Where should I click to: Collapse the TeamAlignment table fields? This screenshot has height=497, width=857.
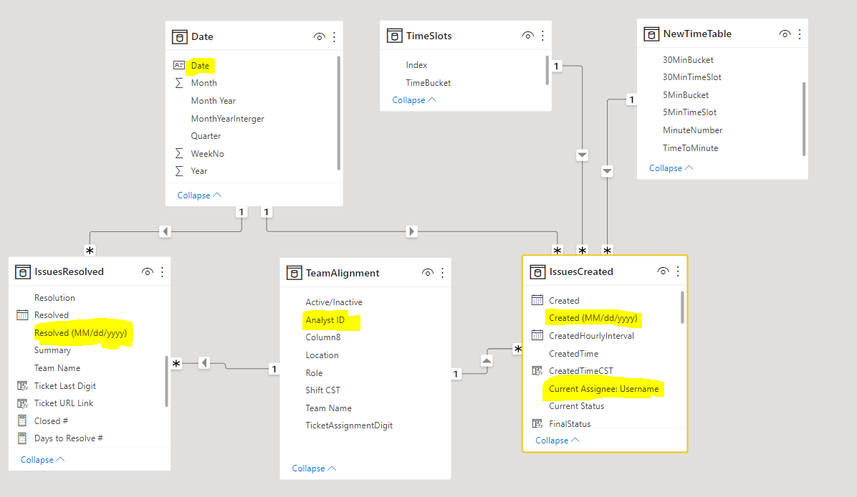tap(314, 469)
